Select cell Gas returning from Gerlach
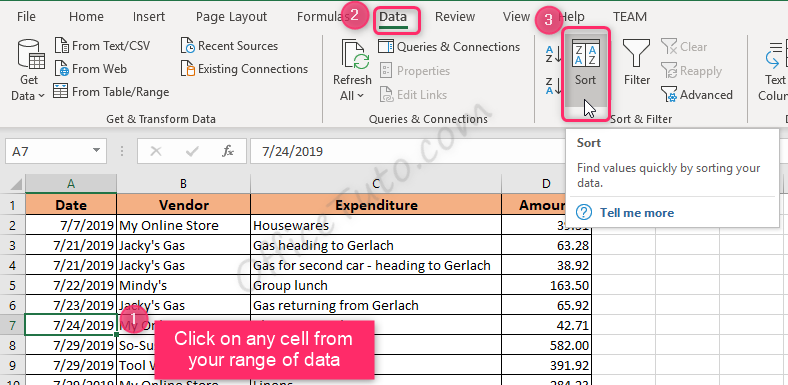Viewport: 788px width, 385px height. [376, 305]
